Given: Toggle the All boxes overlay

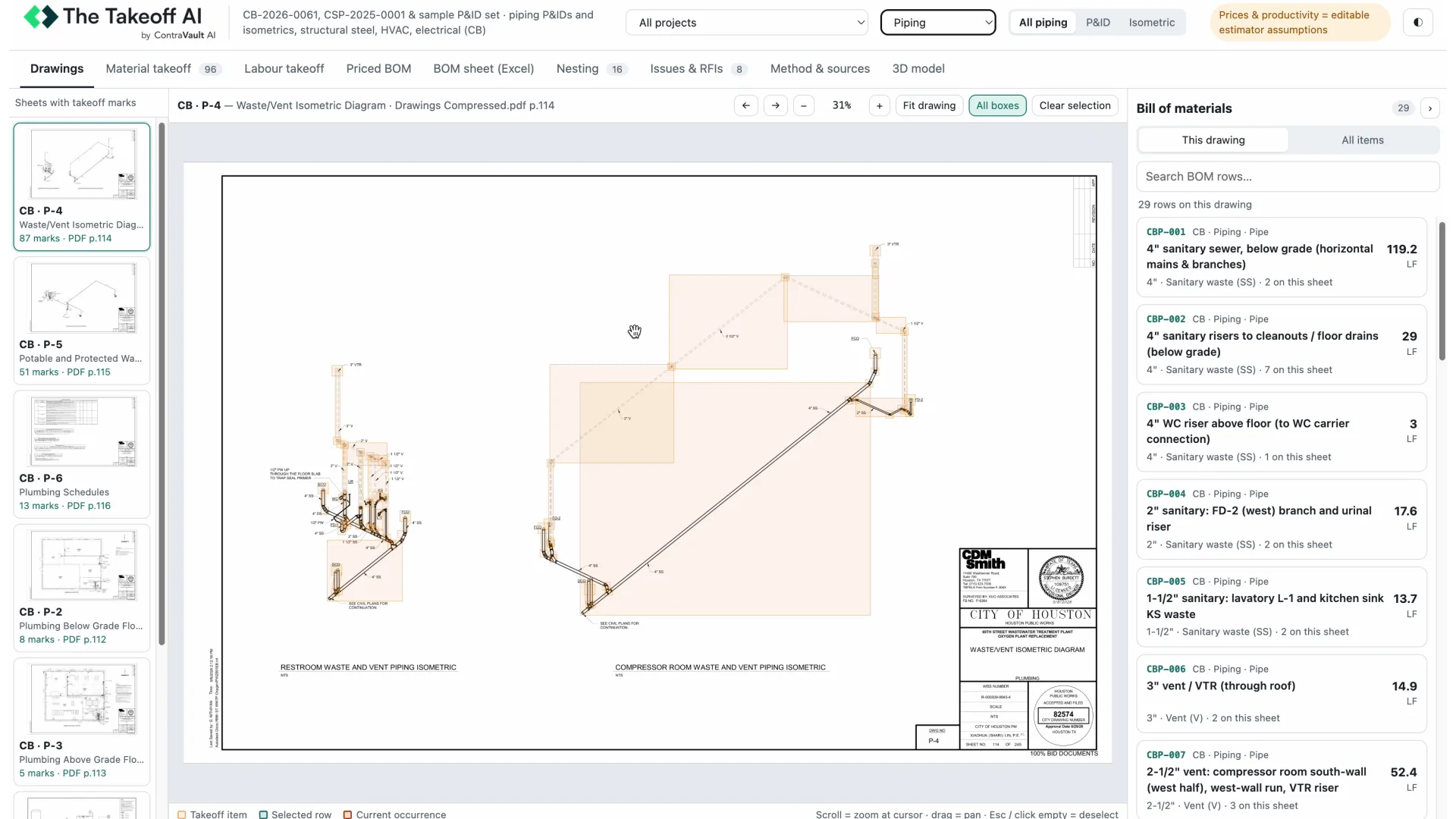Looking at the screenshot, I should point(997,105).
